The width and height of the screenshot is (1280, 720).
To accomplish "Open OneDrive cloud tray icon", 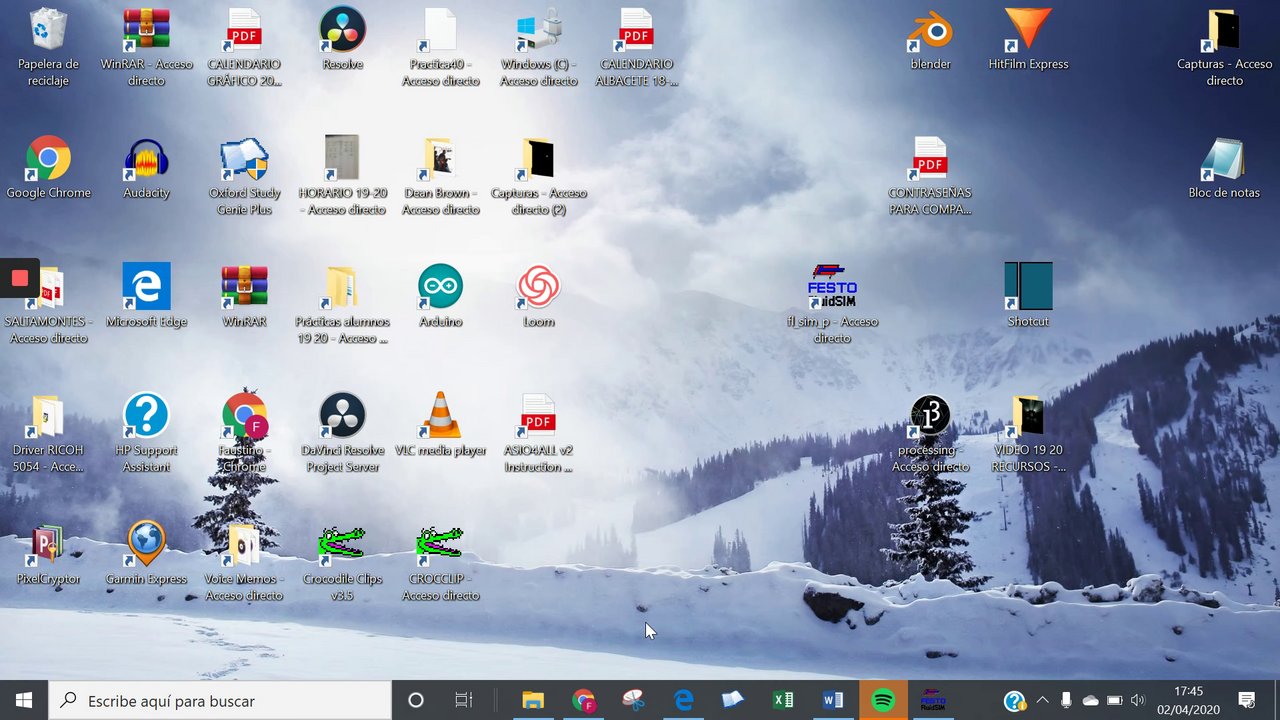I will 1090,701.
